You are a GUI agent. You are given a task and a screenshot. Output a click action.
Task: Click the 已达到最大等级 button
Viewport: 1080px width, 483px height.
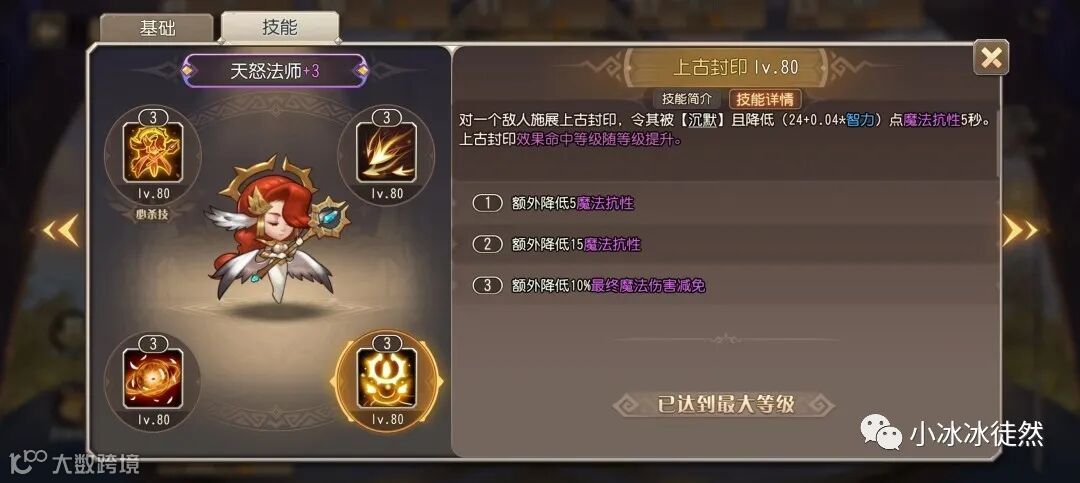[725, 404]
